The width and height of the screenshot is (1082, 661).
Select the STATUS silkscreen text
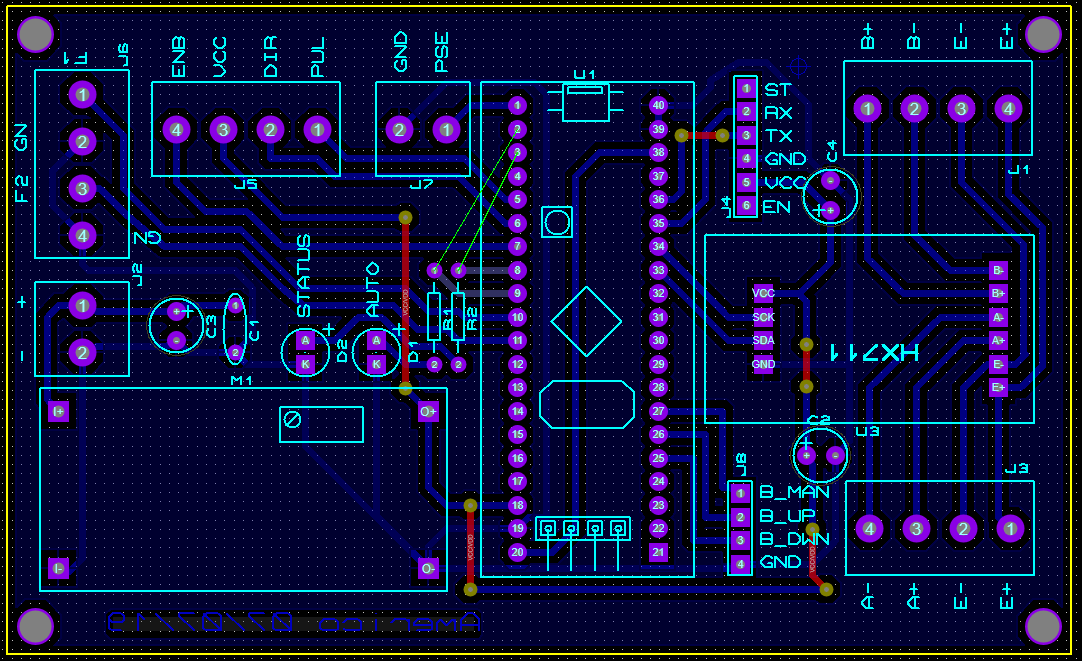click(304, 276)
